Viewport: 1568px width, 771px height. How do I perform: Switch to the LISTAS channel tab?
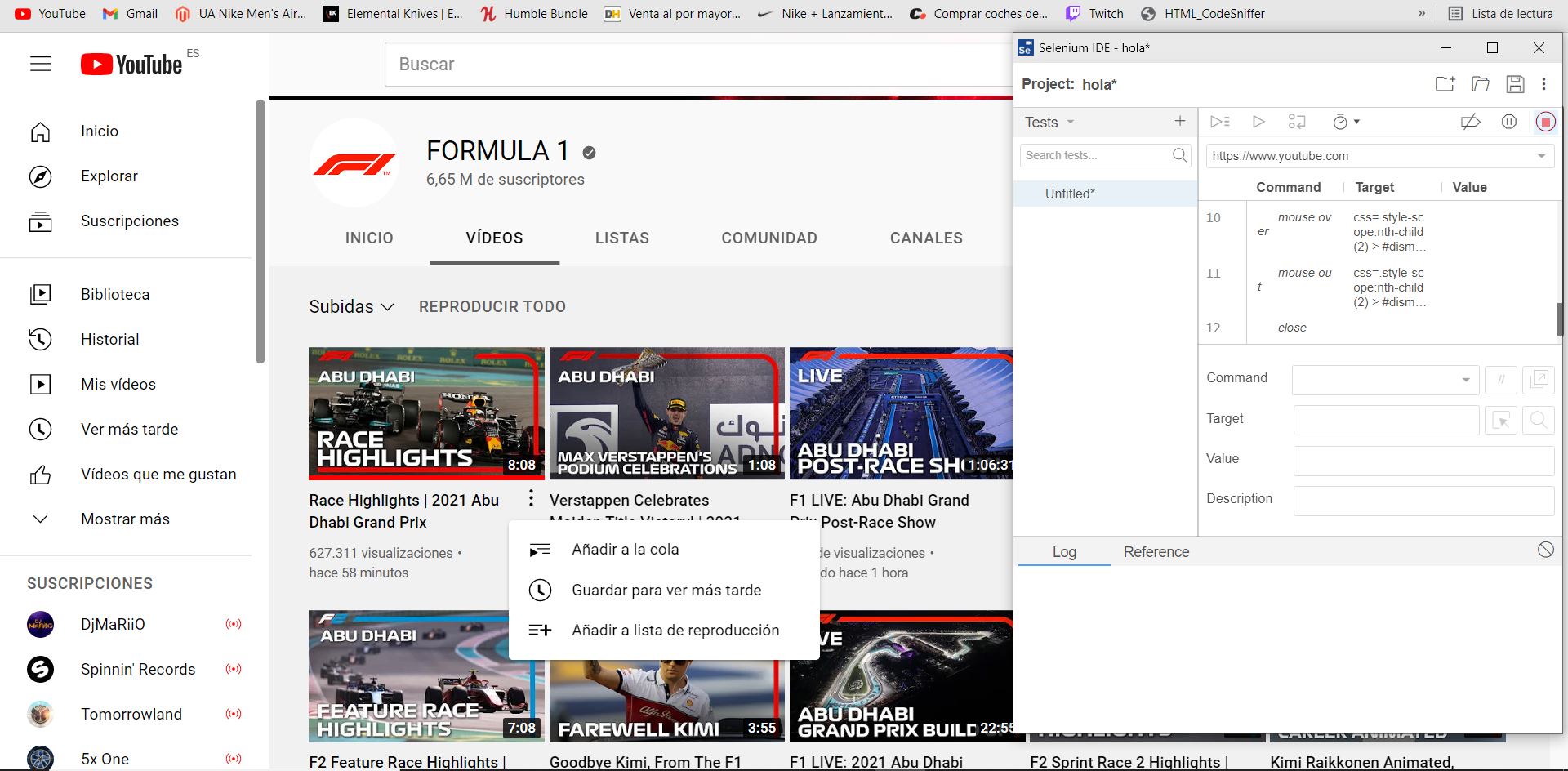pyautogui.click(x=622, y=238)
